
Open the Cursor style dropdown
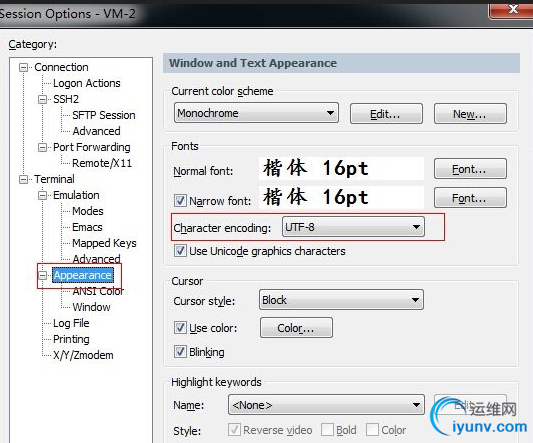[341, 300]
